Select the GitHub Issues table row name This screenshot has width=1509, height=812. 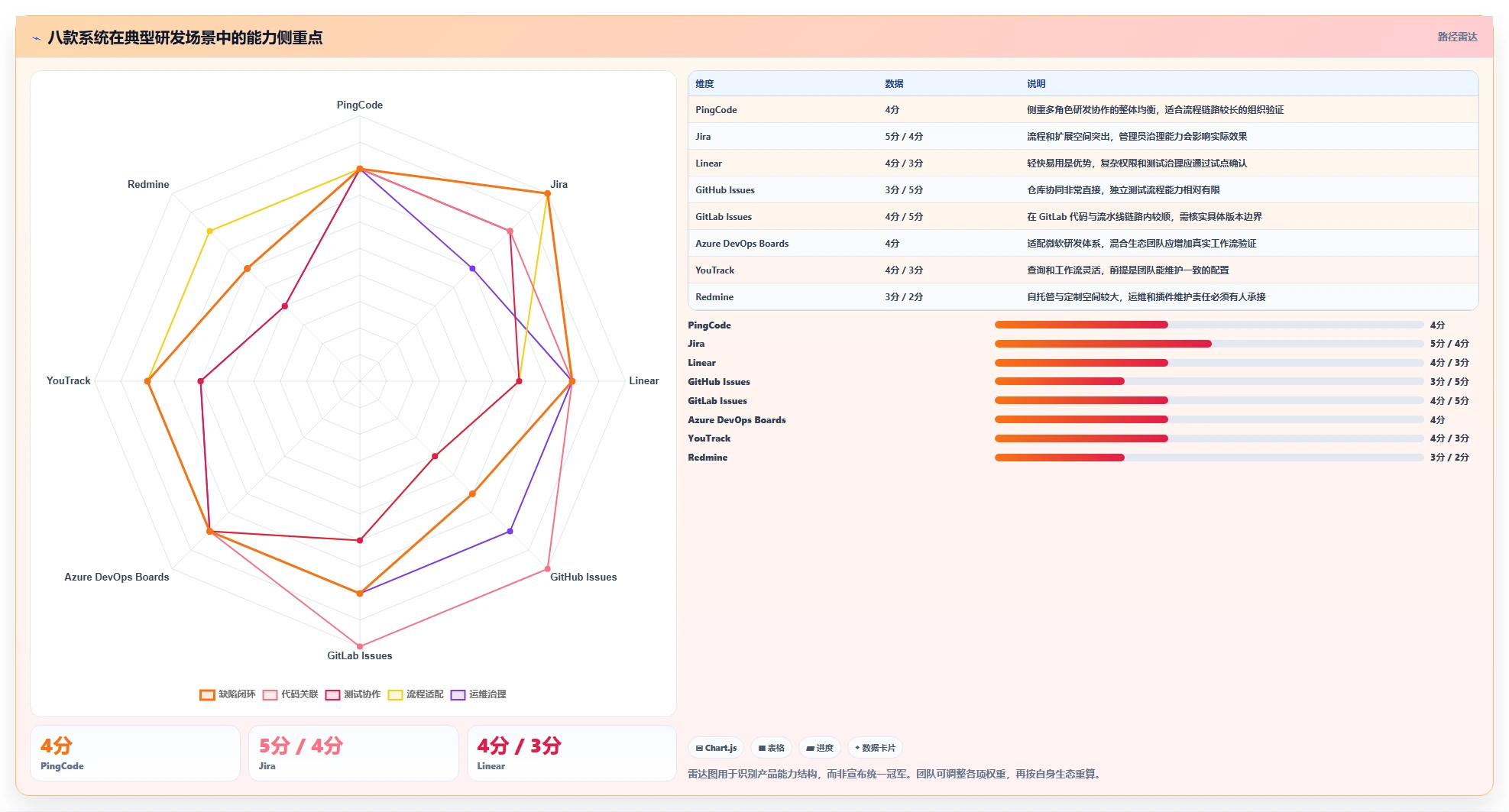pyautogui.click(x=725, y=190)
